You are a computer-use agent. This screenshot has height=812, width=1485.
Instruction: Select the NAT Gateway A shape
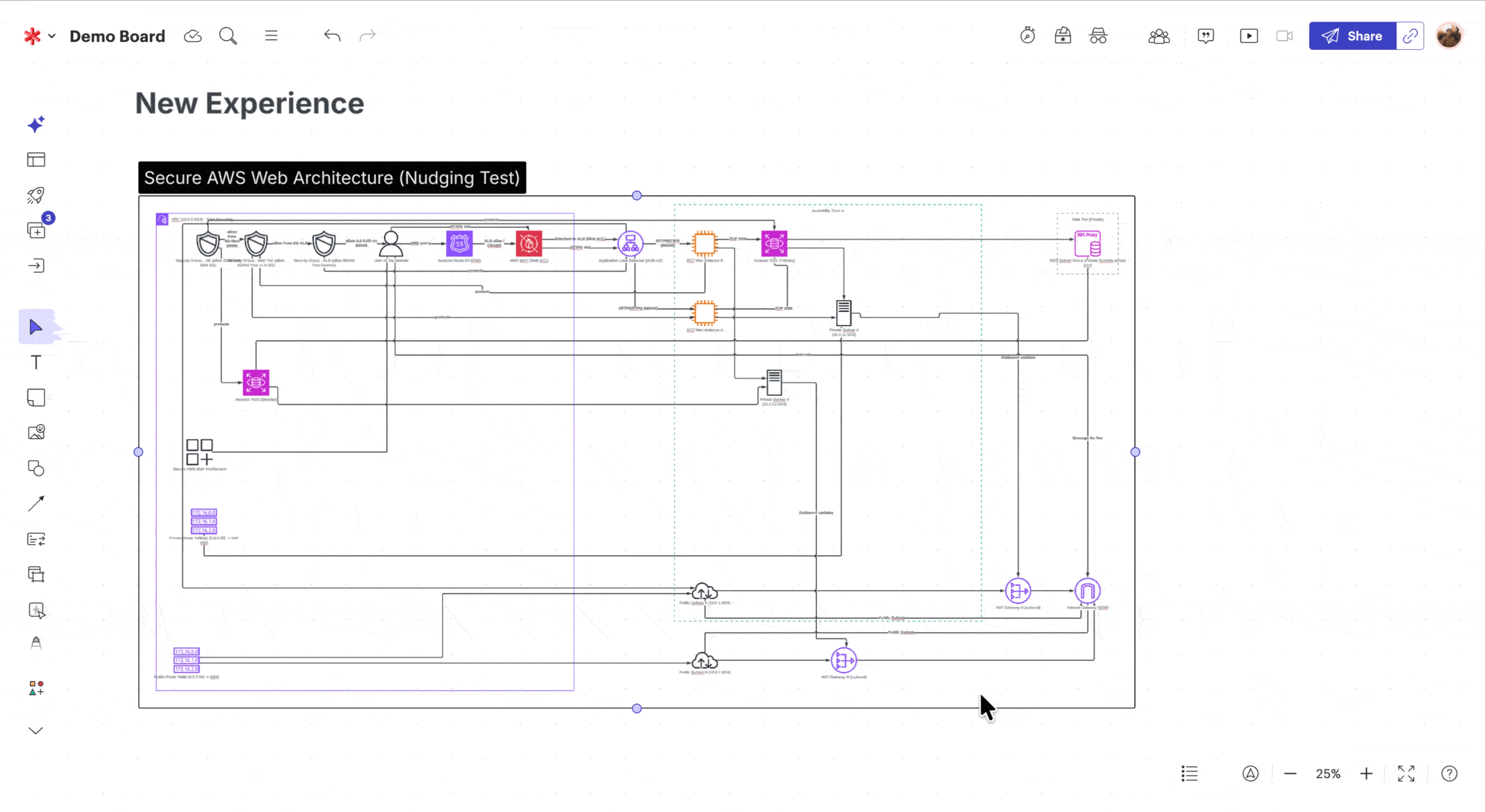click(1018, 591)
